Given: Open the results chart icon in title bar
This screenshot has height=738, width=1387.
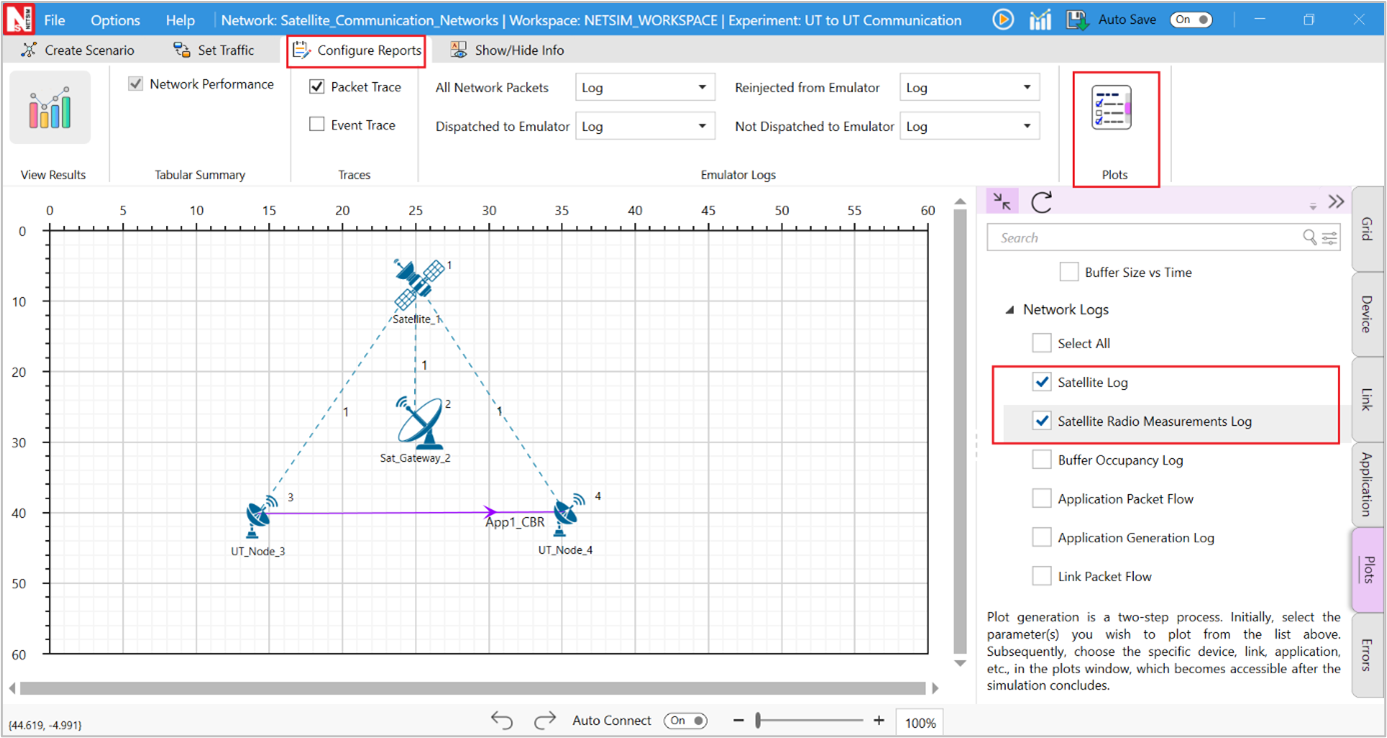Looking at the screenshot, I should point(1040,20).
